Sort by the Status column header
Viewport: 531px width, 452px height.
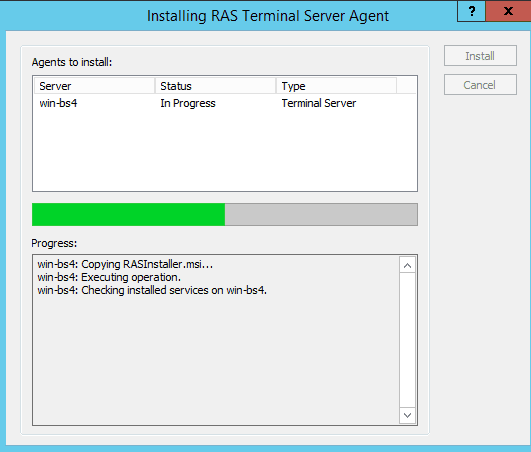coord(215,86)
